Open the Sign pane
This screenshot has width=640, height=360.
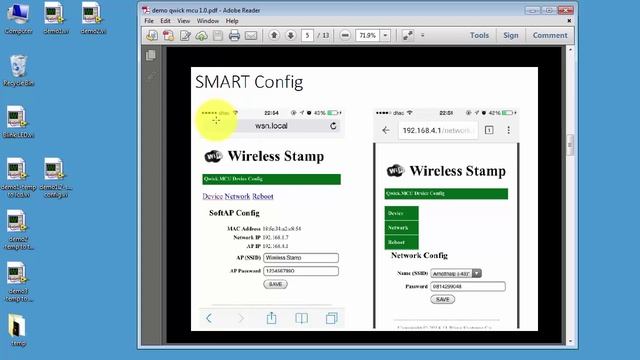click(x=511, y=36)
